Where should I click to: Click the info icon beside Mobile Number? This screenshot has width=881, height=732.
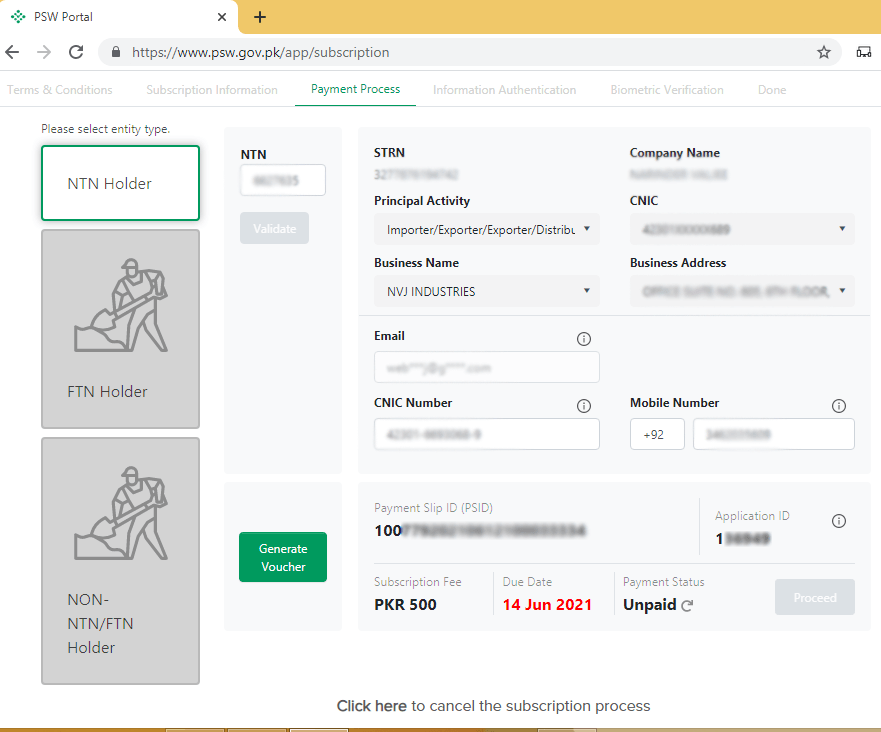[x=839, y=406]
